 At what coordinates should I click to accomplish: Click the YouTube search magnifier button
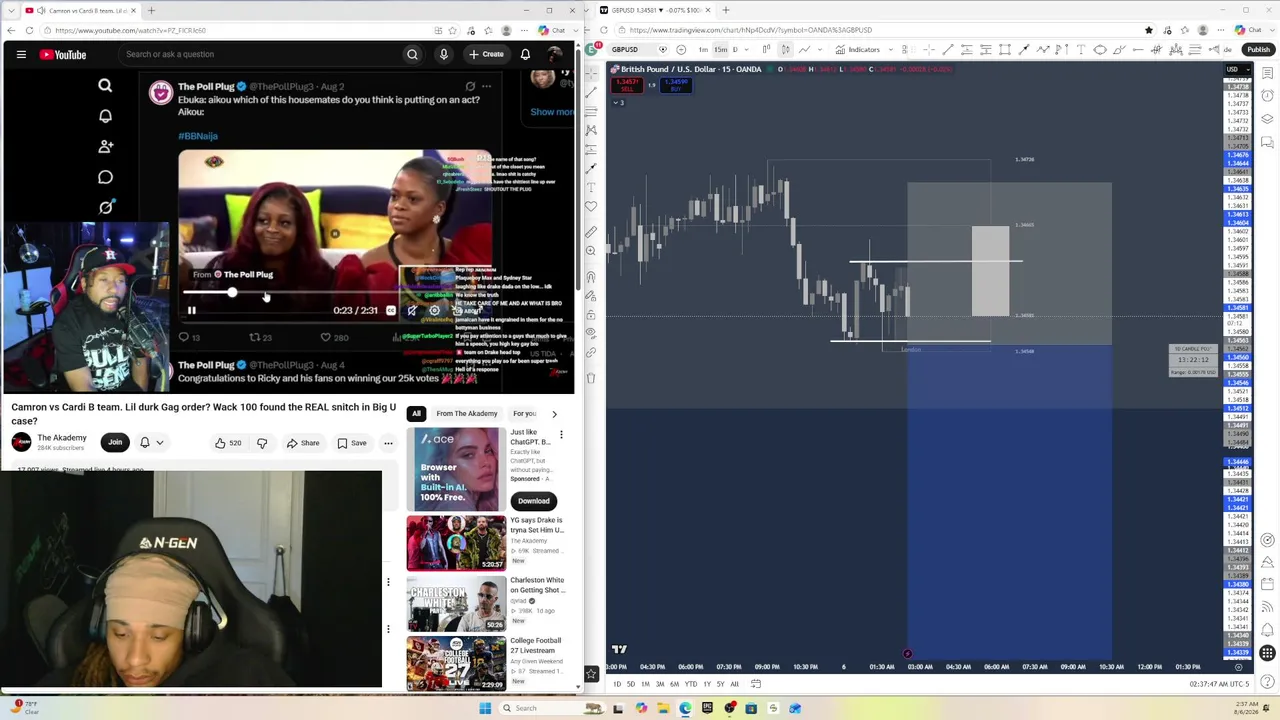pos(412,54)
